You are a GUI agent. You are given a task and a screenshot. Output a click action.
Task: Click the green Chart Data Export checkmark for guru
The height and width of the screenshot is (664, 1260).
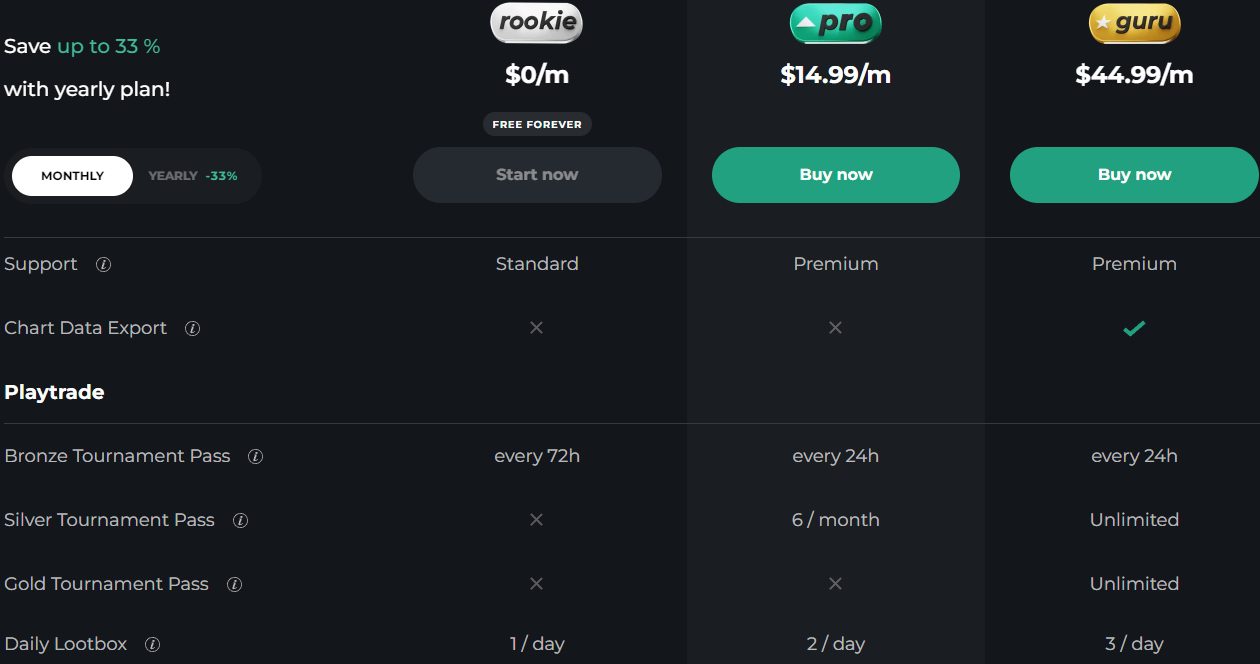[1134, 328]
